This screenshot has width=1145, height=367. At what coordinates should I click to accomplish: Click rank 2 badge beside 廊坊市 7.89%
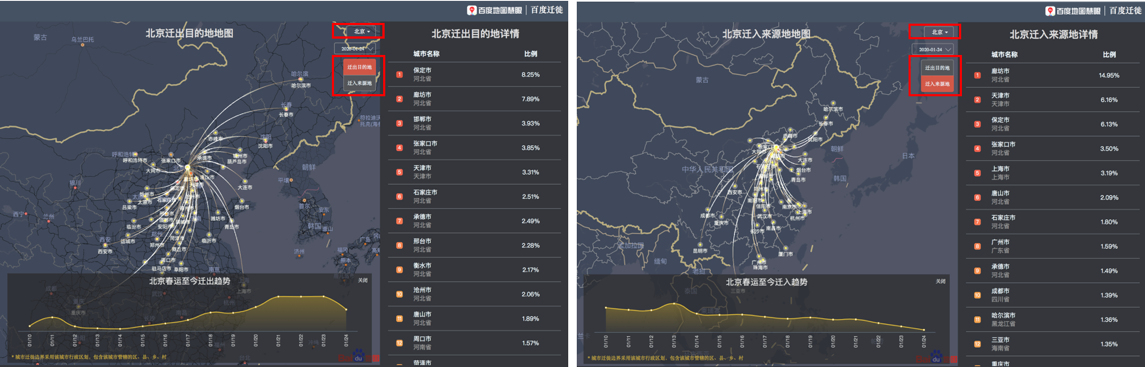pyautogui.click(x=399, y=98)
